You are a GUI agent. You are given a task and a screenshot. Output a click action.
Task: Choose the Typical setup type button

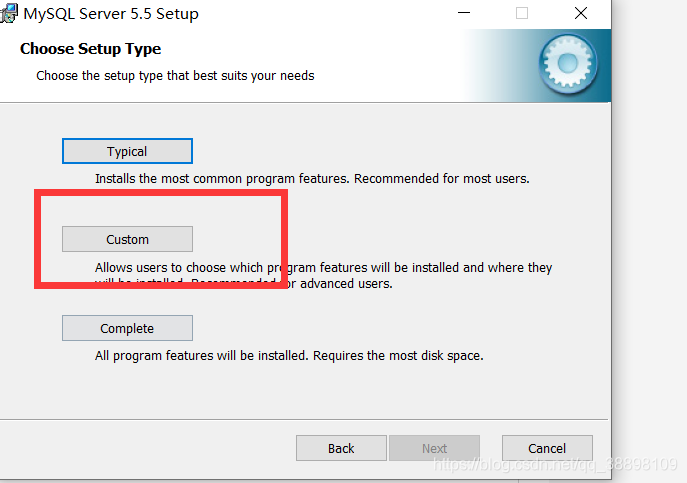[127, 151]
